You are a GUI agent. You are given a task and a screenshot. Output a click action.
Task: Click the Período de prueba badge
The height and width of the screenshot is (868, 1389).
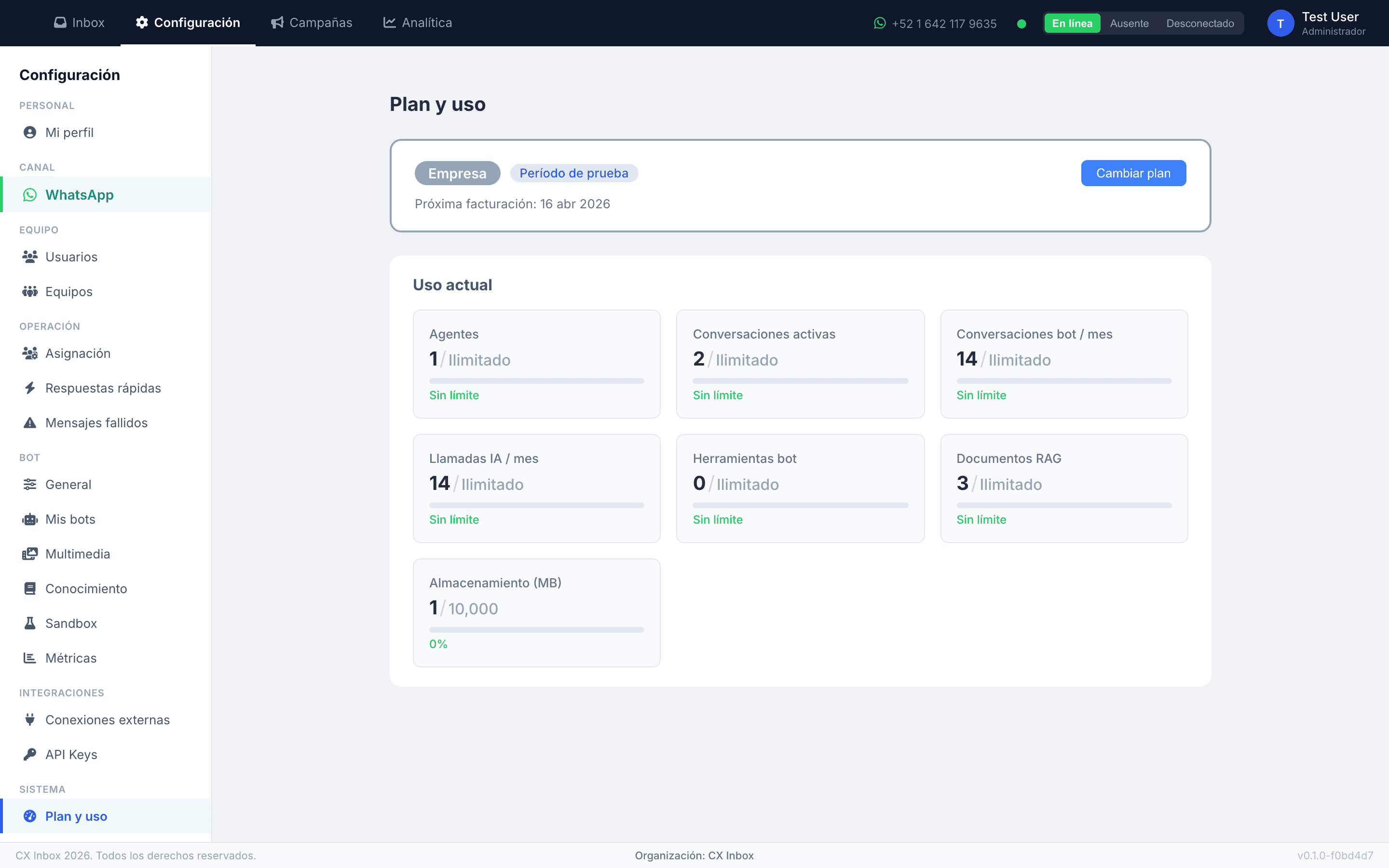574,174
